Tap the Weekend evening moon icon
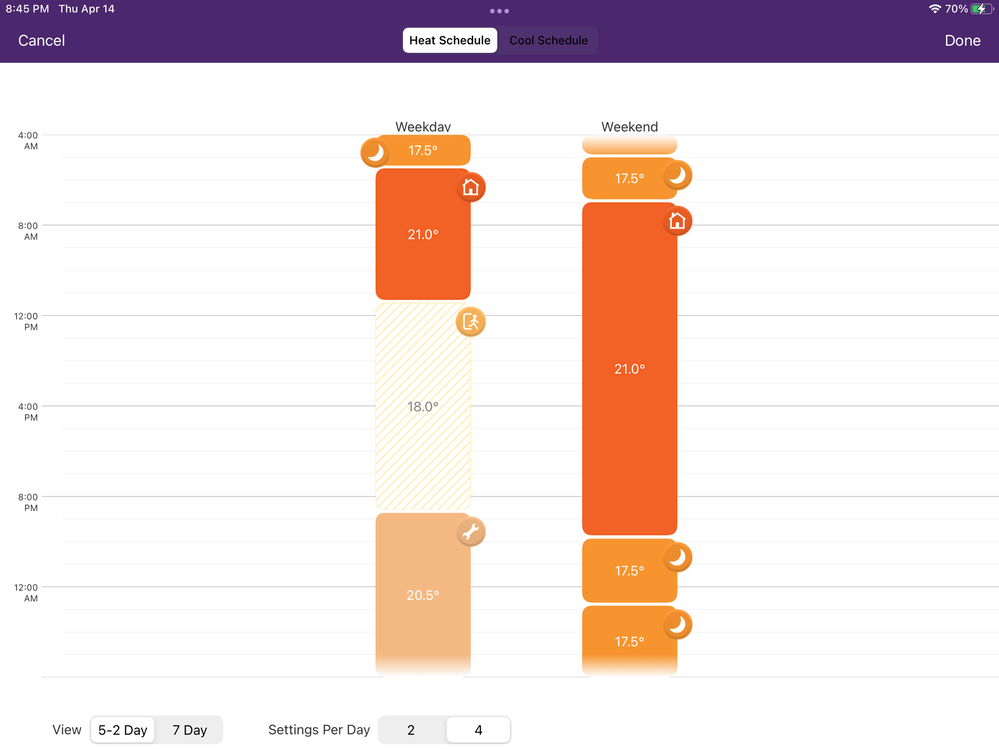Screen dimensions: 999x749 click(x=678, y=558)
